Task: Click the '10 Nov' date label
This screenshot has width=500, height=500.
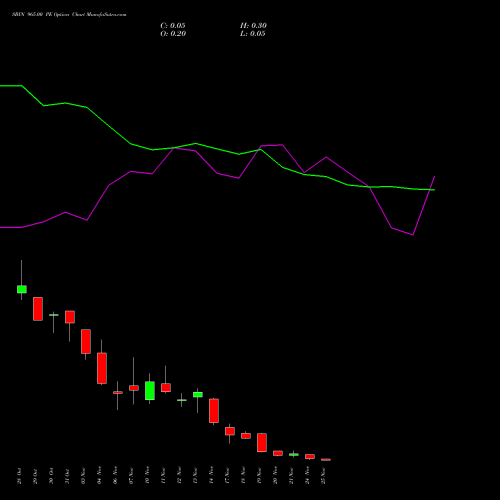Action: click(147, 476)
